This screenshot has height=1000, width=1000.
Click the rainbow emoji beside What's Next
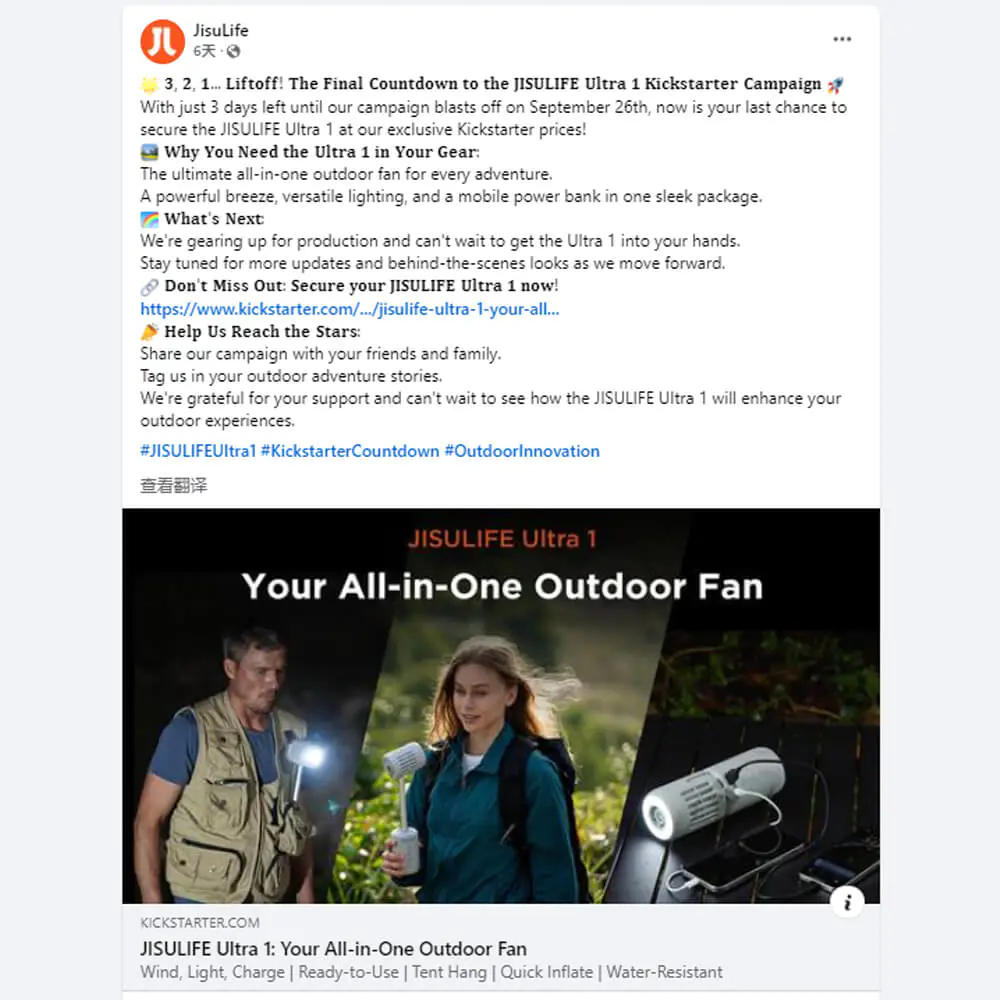tap(149, 220)
